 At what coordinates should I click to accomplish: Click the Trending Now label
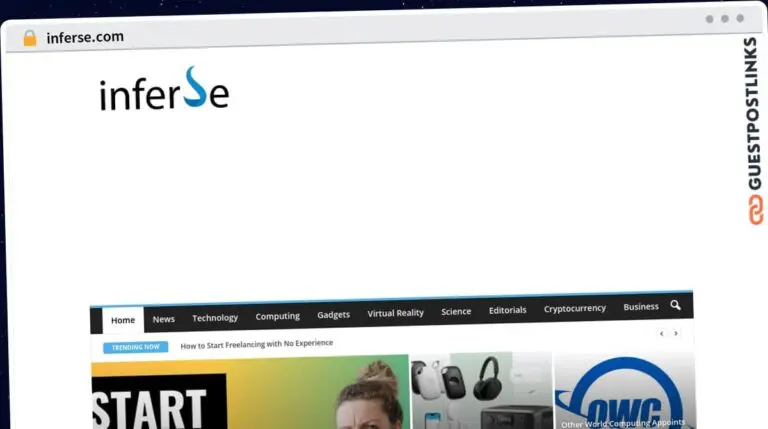136,347
